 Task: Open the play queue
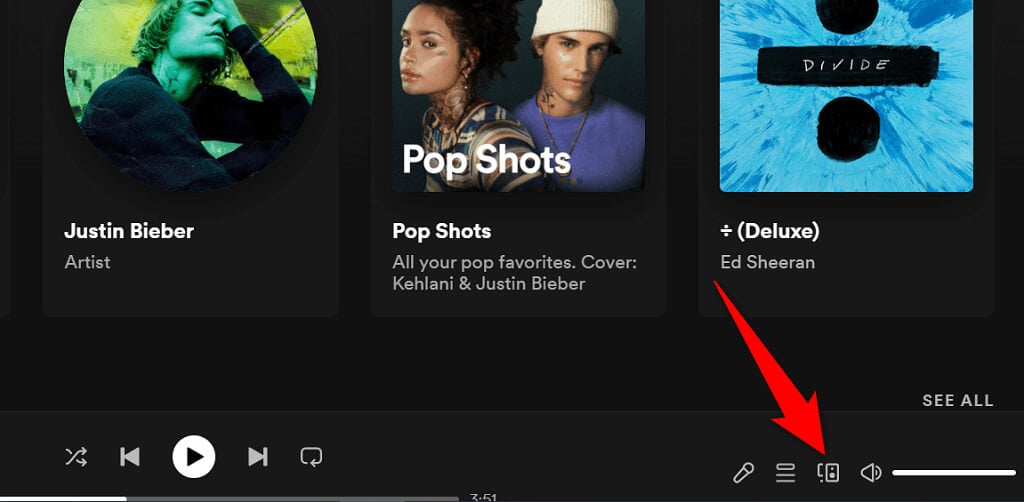click(785, 472)
